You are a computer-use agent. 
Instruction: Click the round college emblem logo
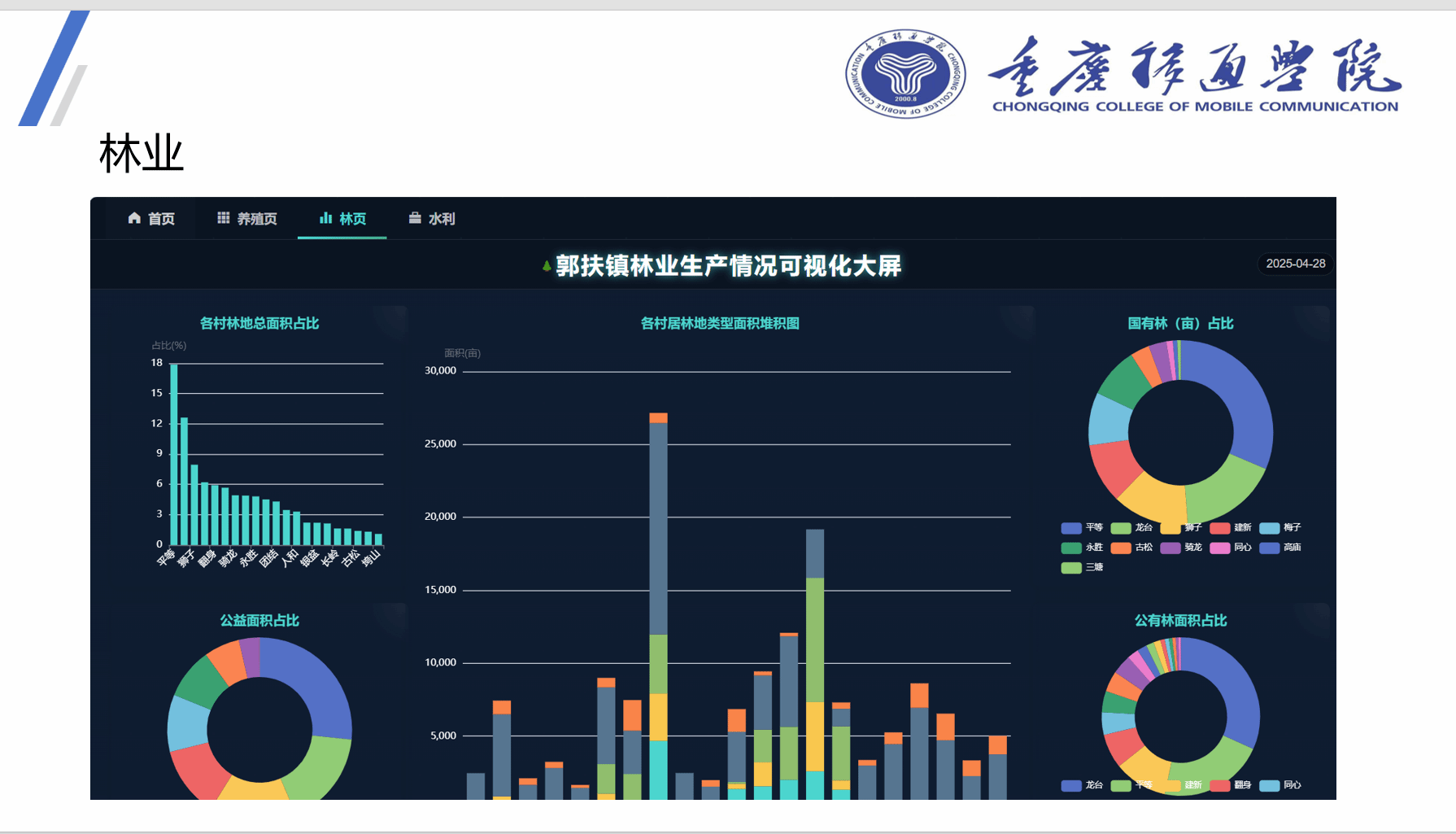905,74
